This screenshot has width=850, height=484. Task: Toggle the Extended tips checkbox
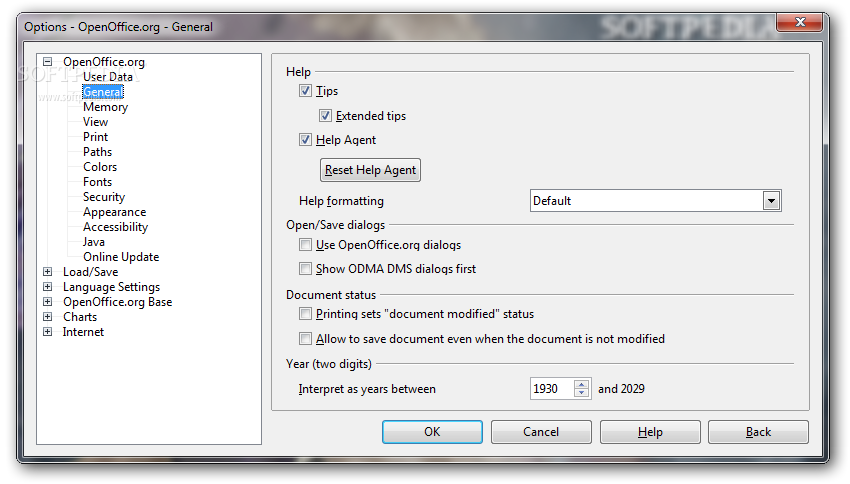pos(325,115)
